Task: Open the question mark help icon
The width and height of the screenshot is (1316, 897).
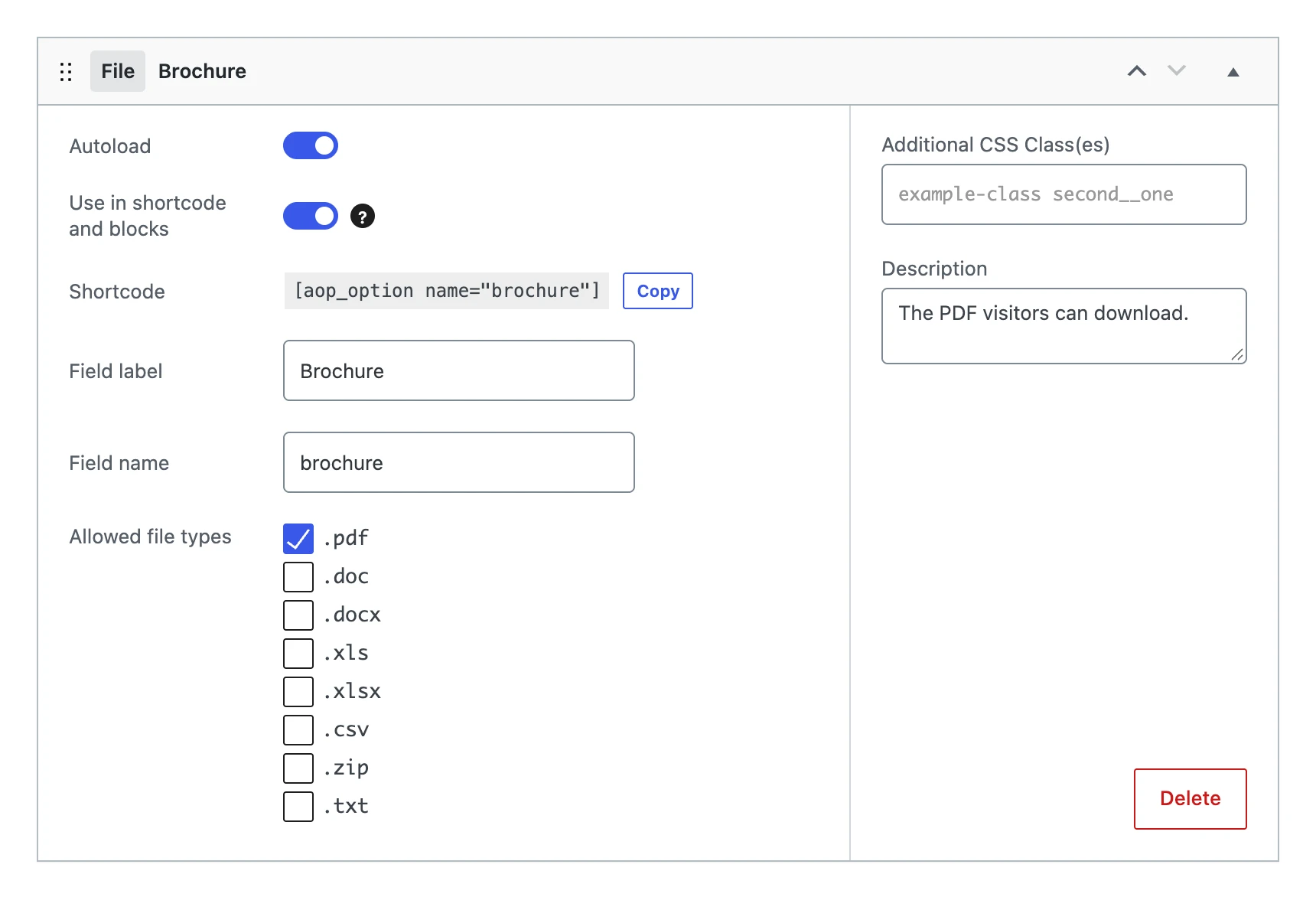Action: 363,217
